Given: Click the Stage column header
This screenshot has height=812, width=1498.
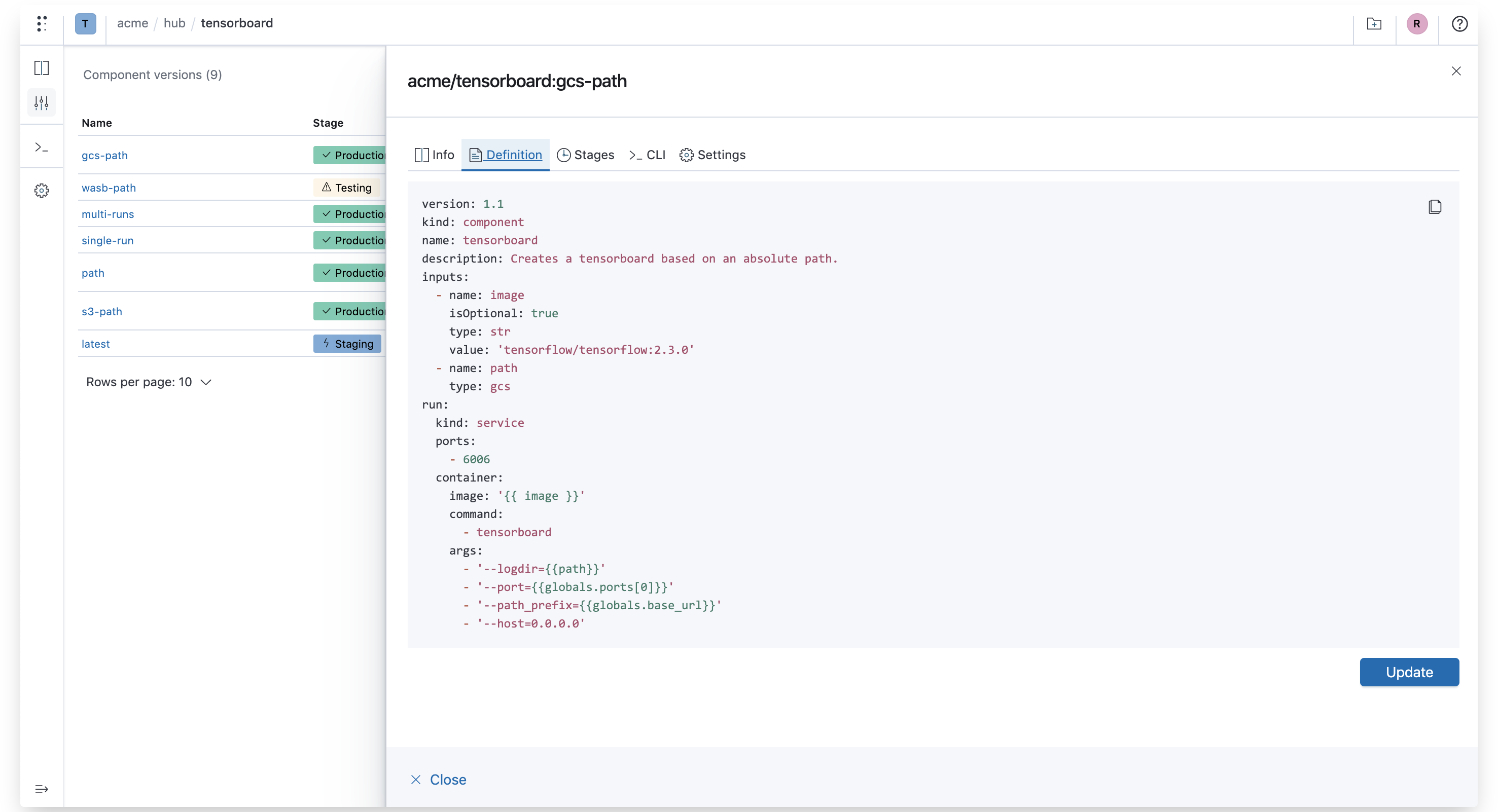Looking at the screenshot, I should click(x=328, y=123).
